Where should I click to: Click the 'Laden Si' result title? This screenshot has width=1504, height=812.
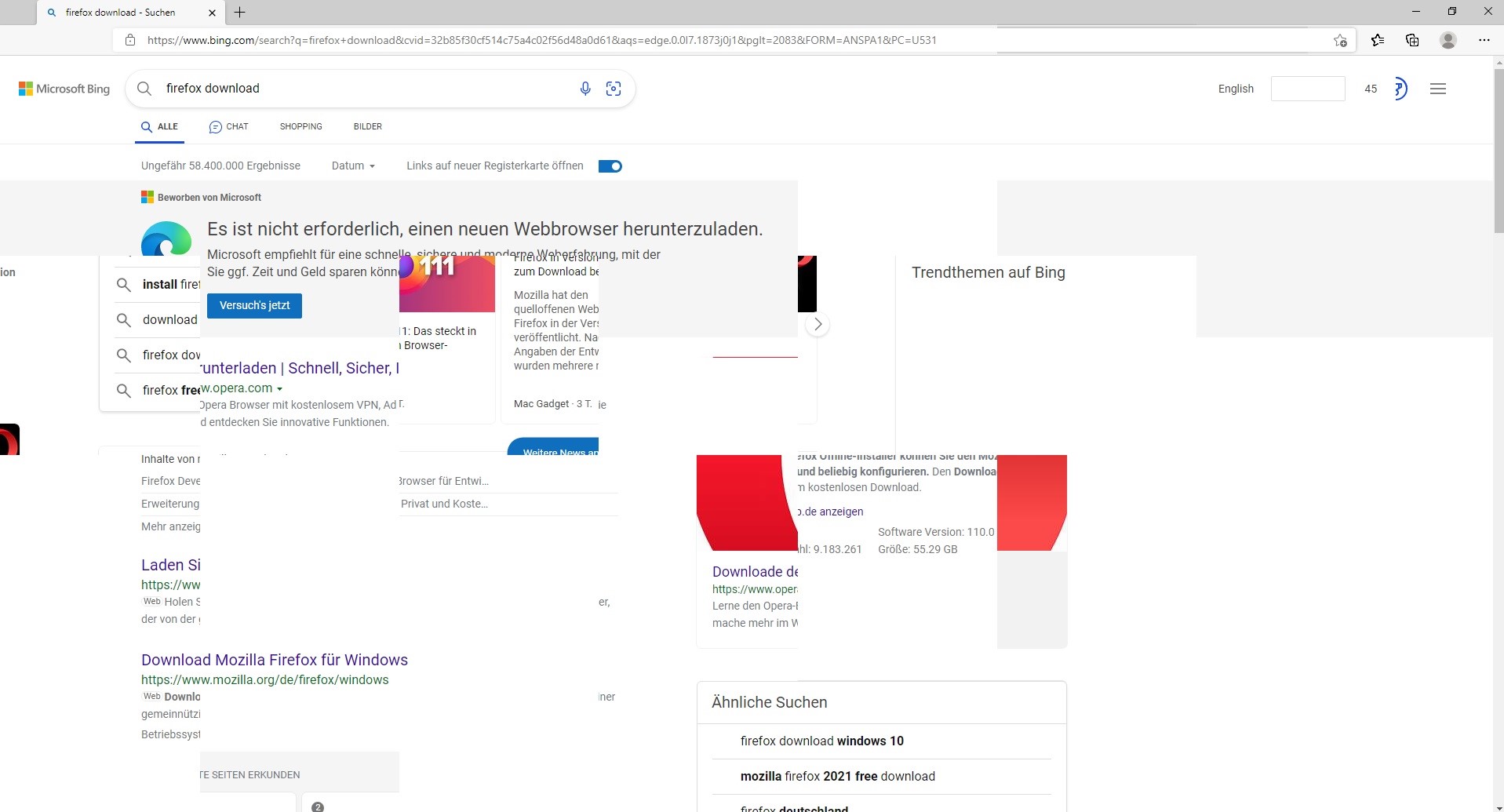coord(171,565)
